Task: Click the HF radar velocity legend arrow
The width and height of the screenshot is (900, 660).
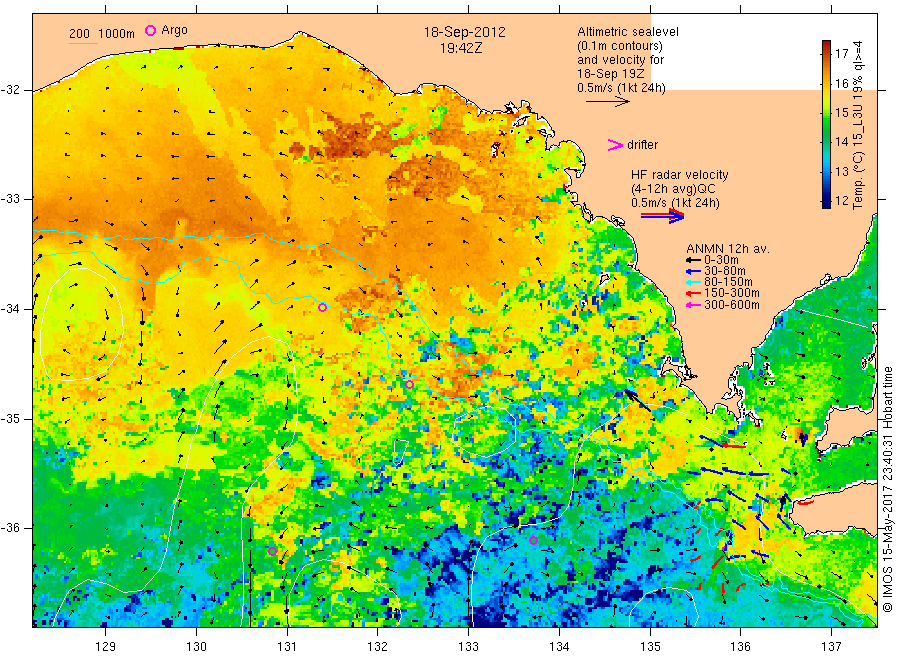Action: [663, 216]
